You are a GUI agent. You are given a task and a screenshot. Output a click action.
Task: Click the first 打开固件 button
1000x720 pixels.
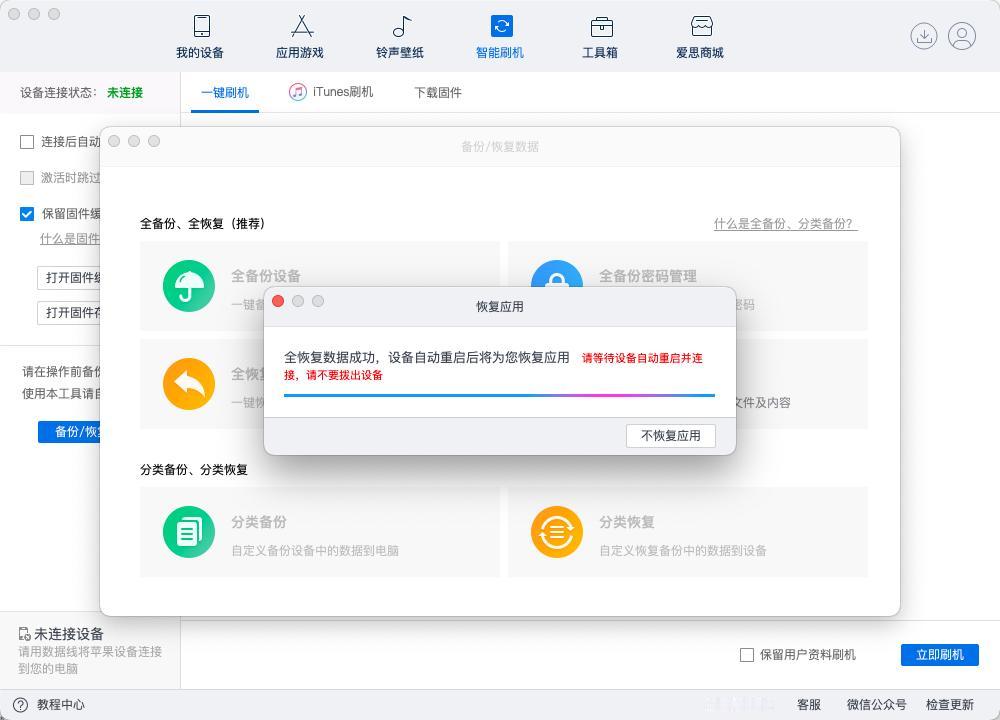tap(69, 277)
